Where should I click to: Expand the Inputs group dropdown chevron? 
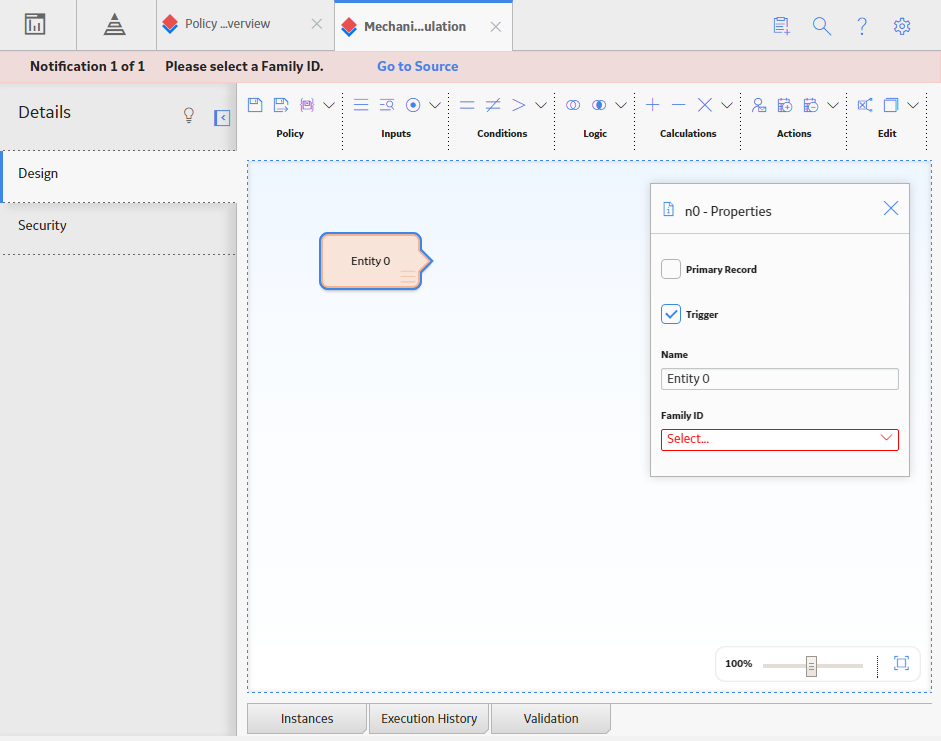click(435, 105)
